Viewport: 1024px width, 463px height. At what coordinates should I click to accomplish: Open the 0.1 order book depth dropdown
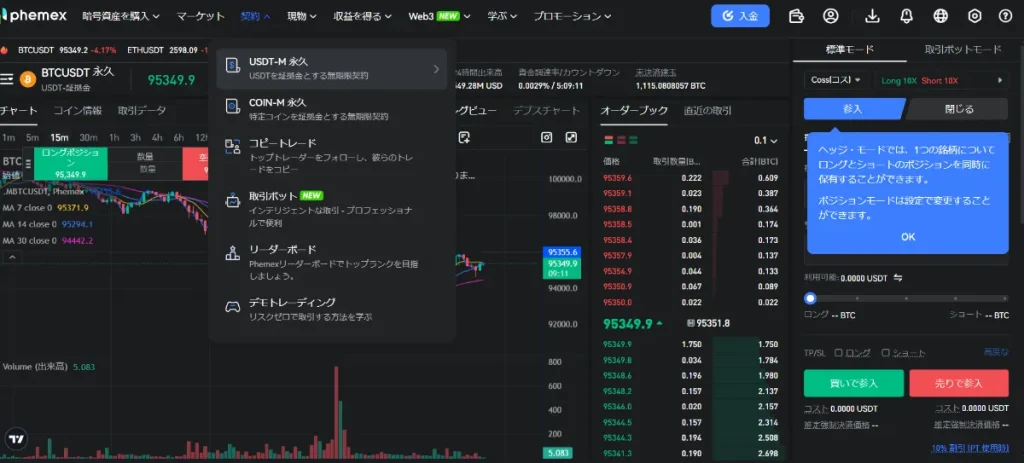(x=765, y=140)
